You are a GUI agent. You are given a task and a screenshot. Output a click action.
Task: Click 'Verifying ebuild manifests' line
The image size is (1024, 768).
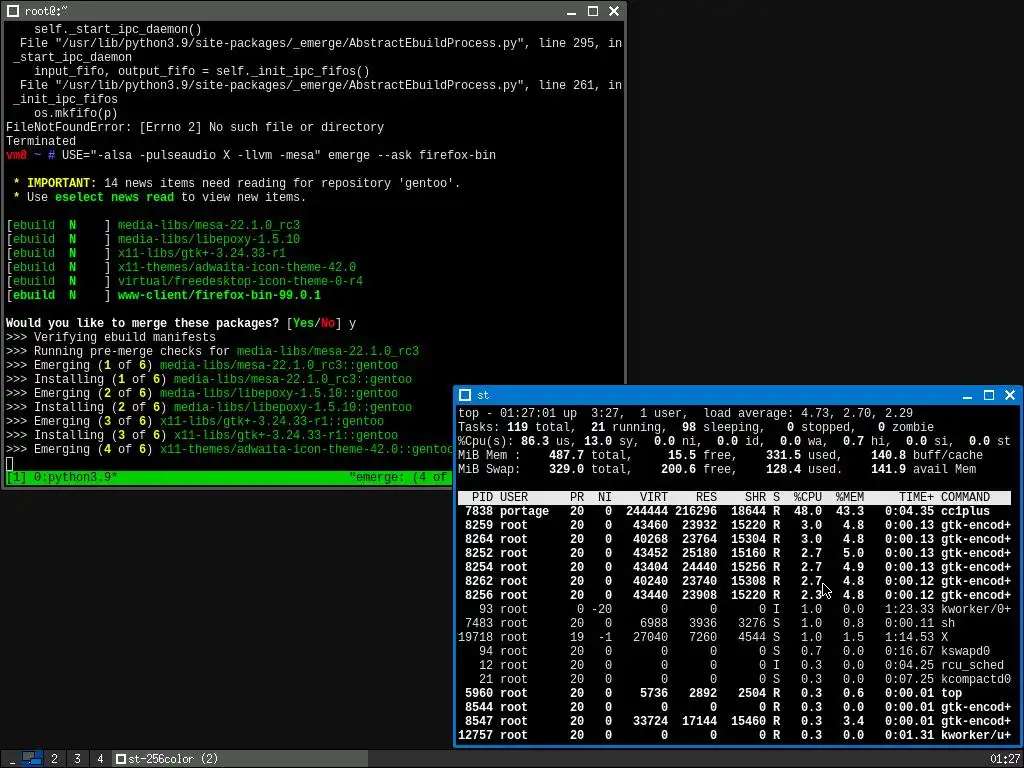point(111,338)
